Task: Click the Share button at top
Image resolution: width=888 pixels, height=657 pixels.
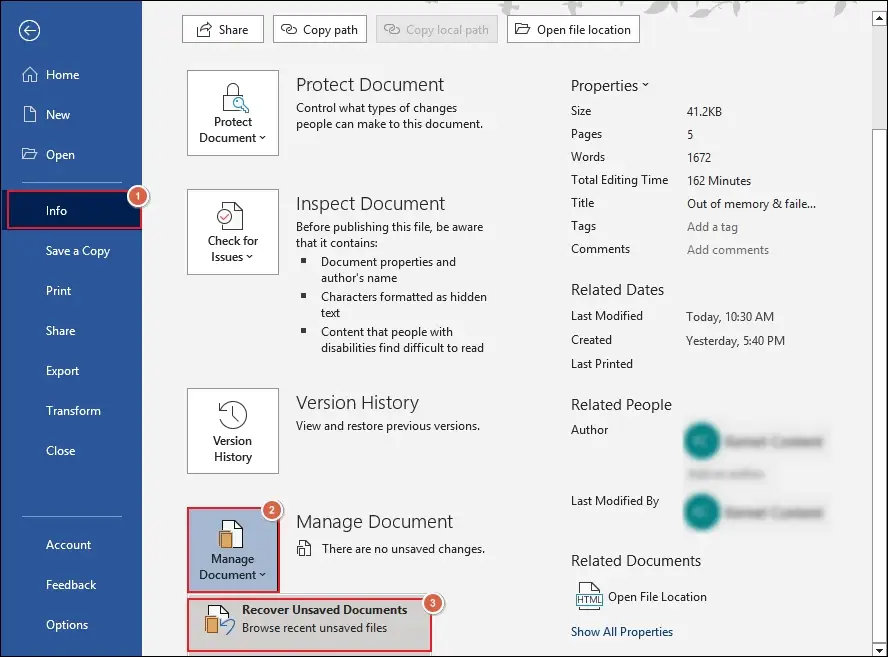Action: [223, 29]
